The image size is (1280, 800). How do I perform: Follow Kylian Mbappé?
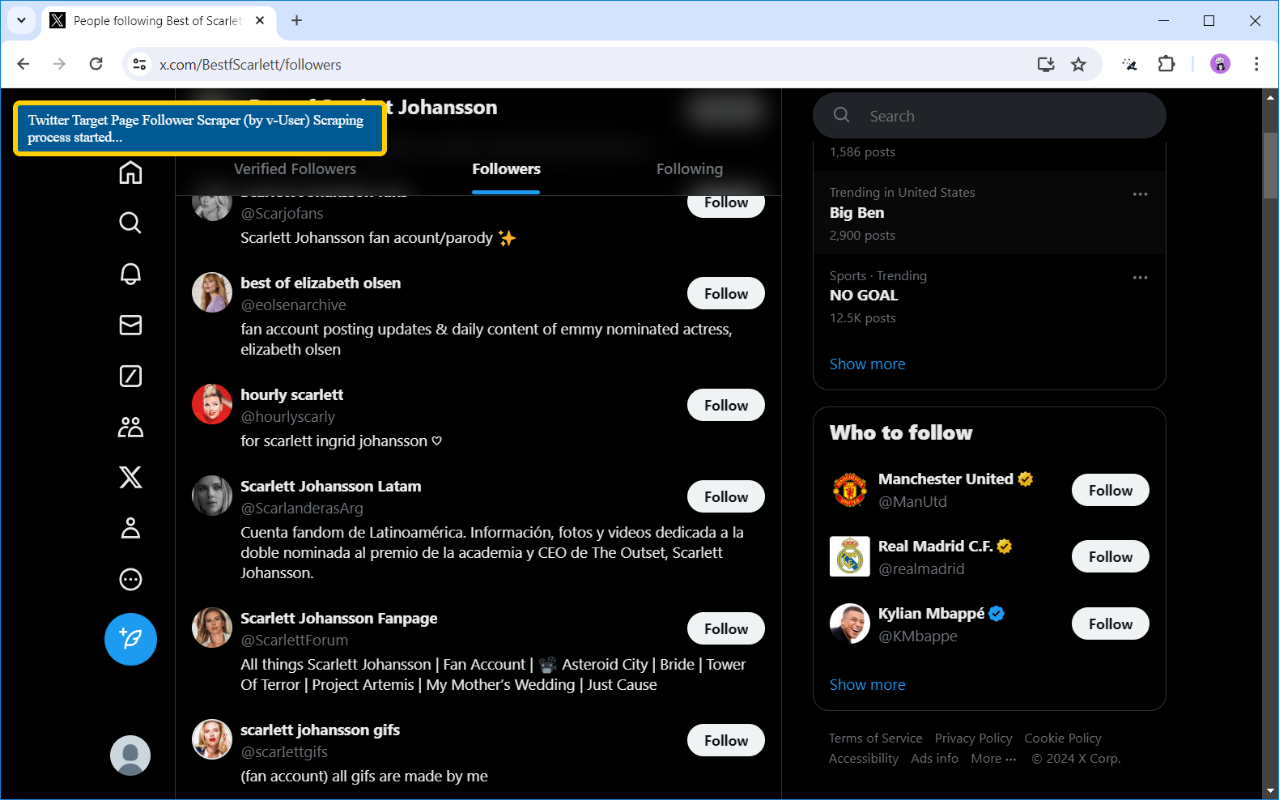(1110, 624)
